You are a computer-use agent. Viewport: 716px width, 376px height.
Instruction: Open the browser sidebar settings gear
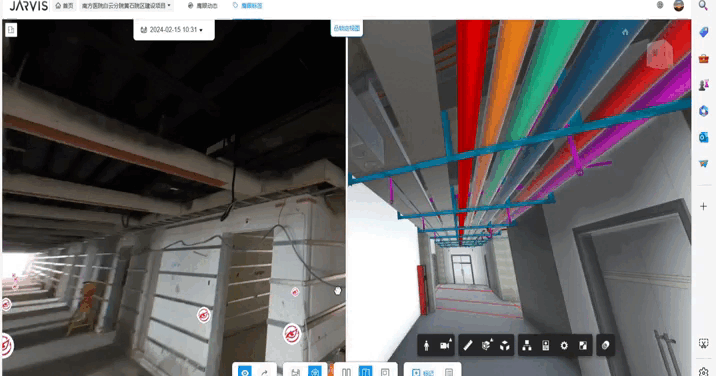click(704, 371)
